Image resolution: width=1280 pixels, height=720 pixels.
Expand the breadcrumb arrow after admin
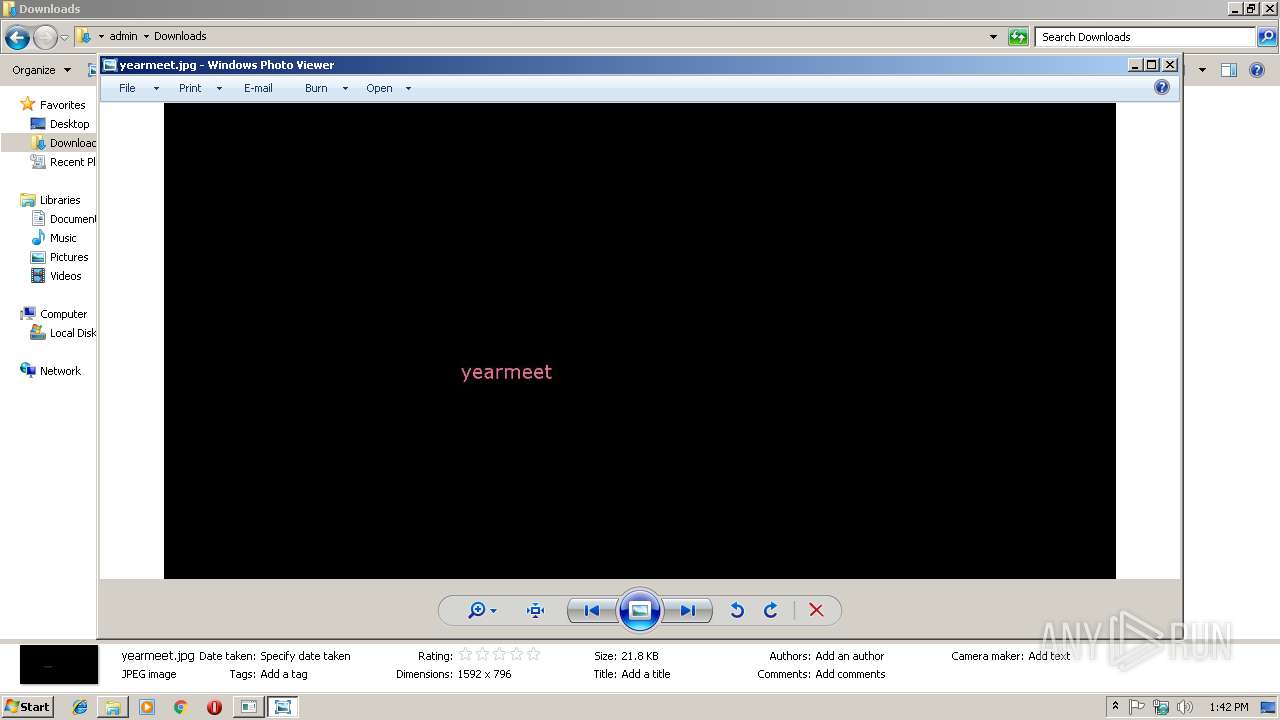click(x=146, y=37)
